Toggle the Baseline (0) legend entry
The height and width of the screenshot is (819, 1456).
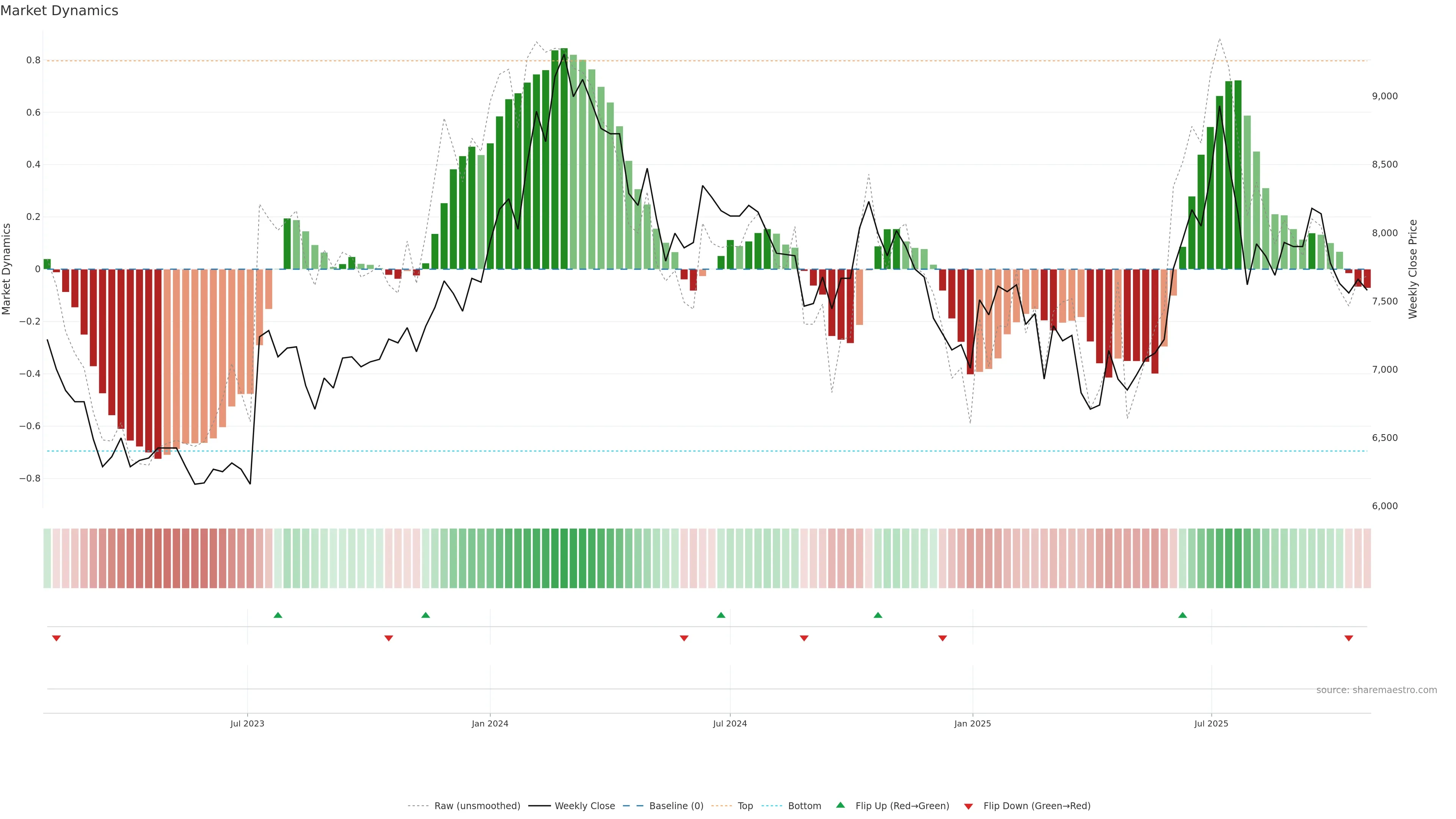point(676,806)
